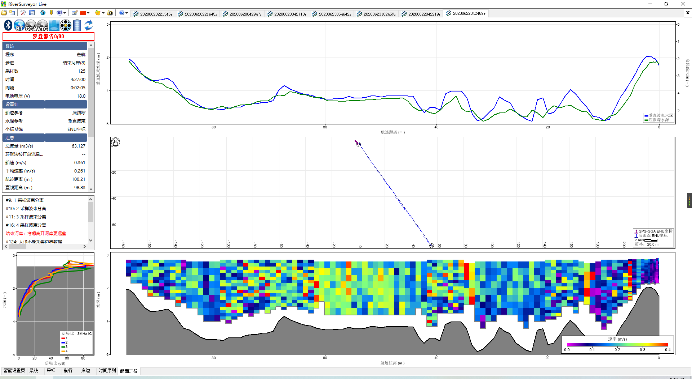Select the fourth data file tab
The width and height of the screenshot is (692, 379).
(x=287, y=14)
